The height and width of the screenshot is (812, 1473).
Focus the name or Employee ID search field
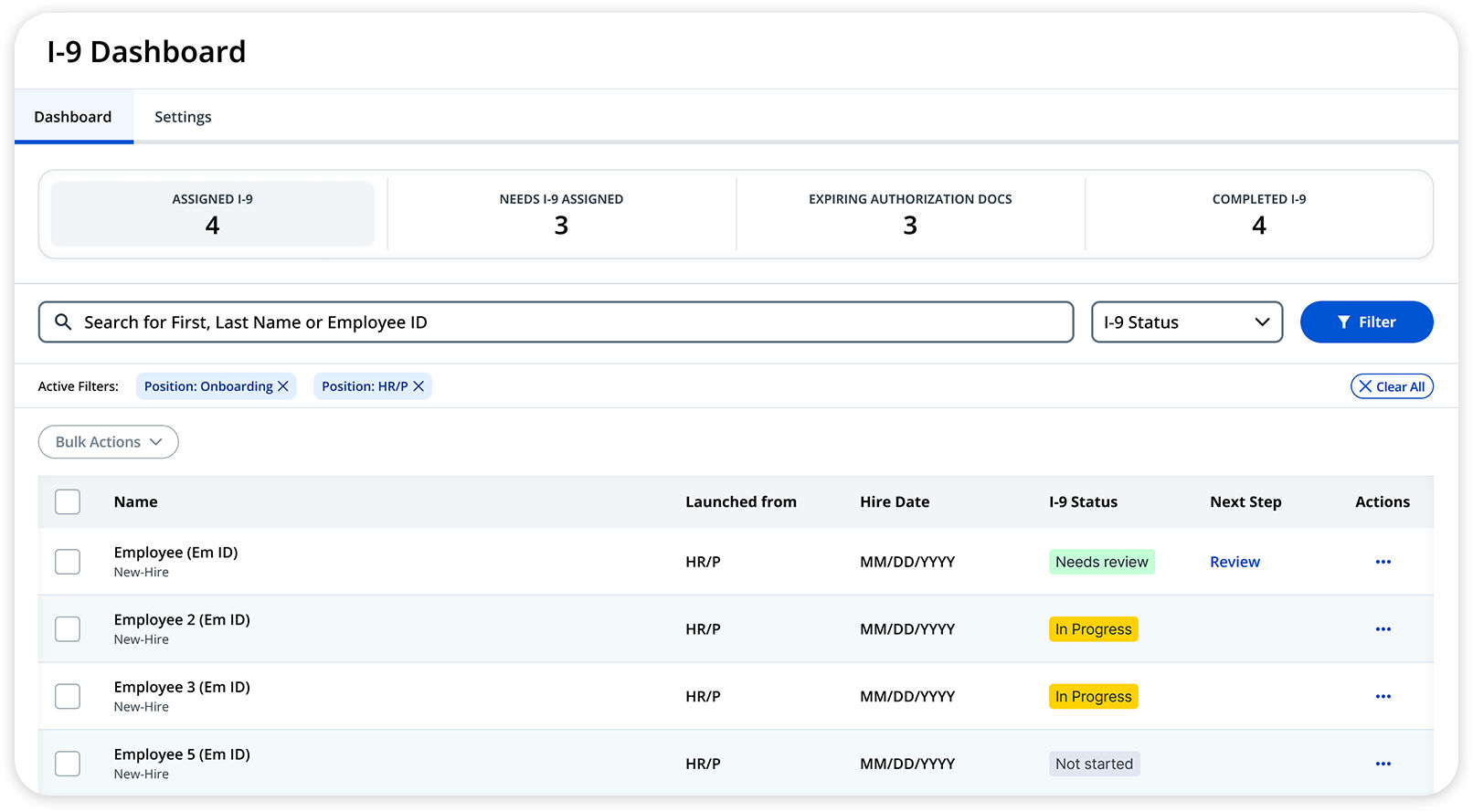click(556, 322)
